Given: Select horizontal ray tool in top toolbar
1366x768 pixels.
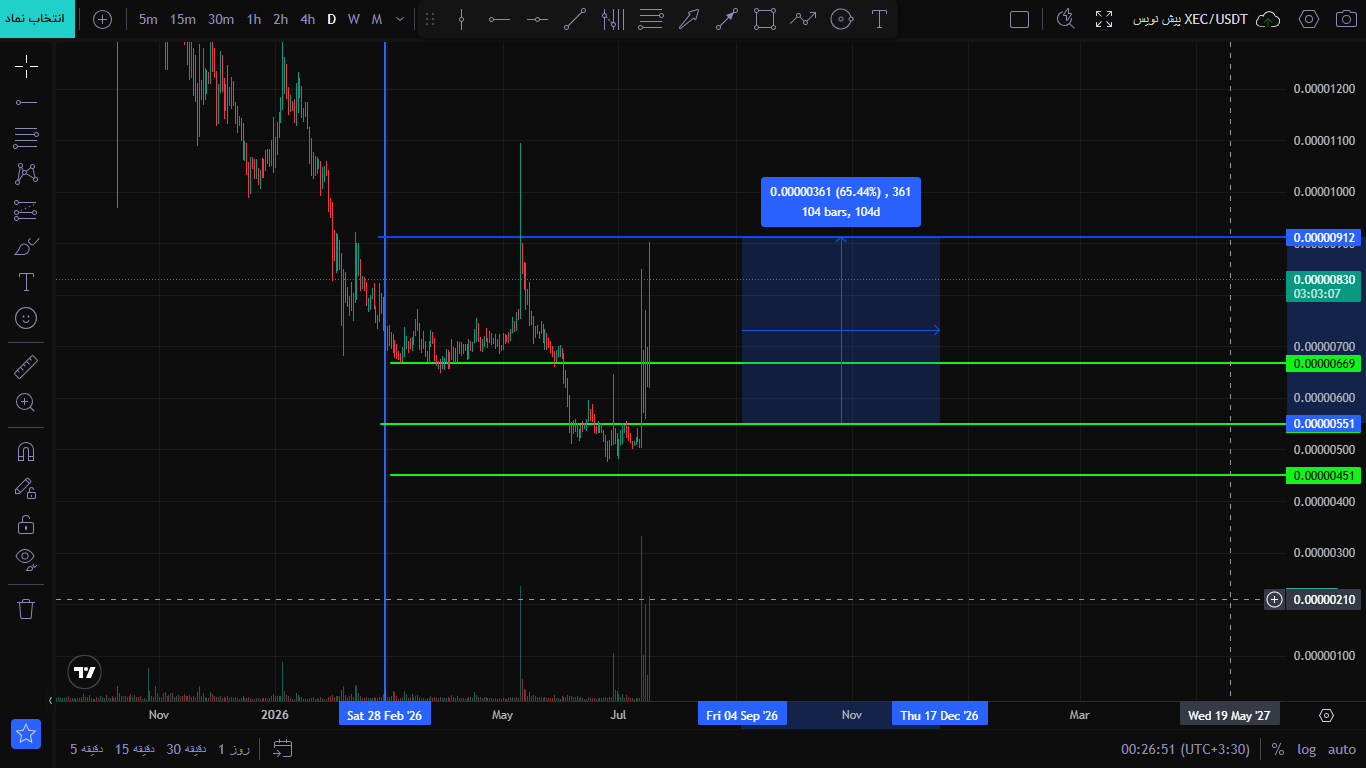Looking at the screenshot, I should [x=499, y=19].
